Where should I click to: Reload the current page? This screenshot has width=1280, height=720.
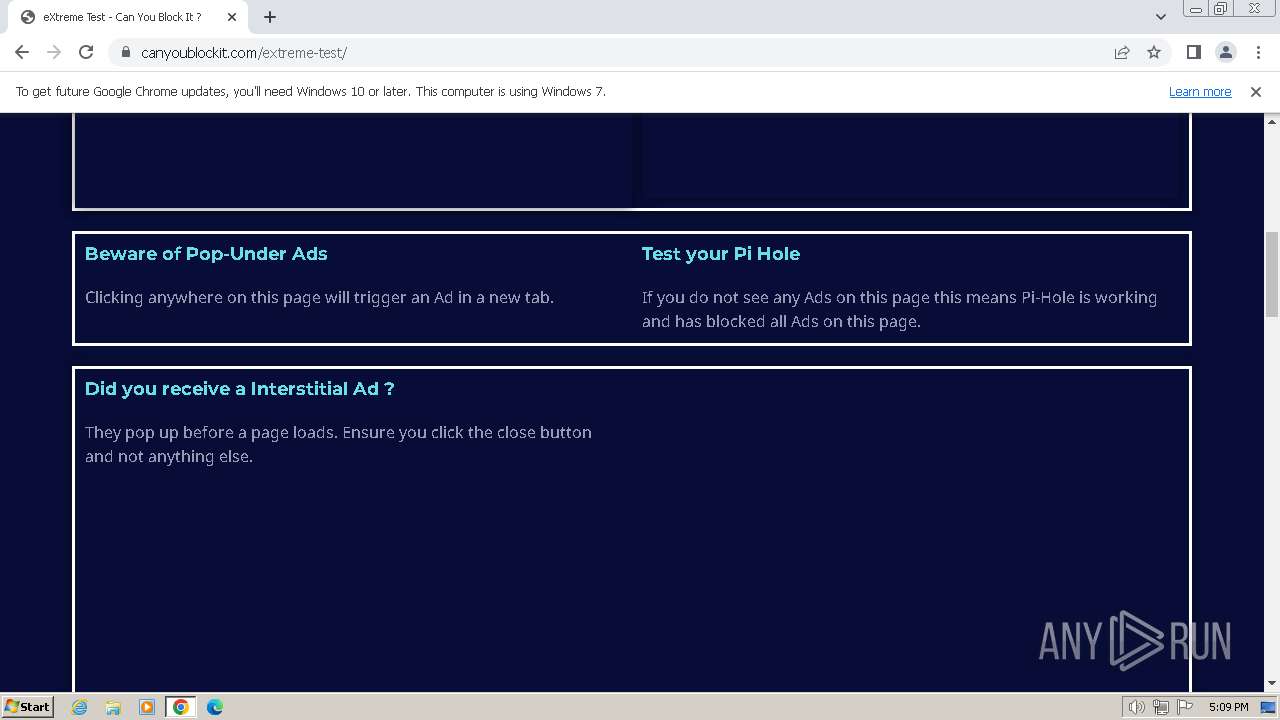pos(86,52)
